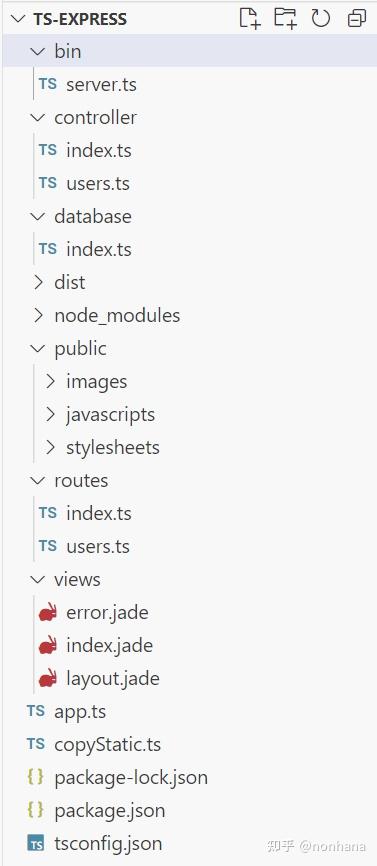Click the New File icon
The height and width of the screenshot is (866, 377).
tap(250, 18)
